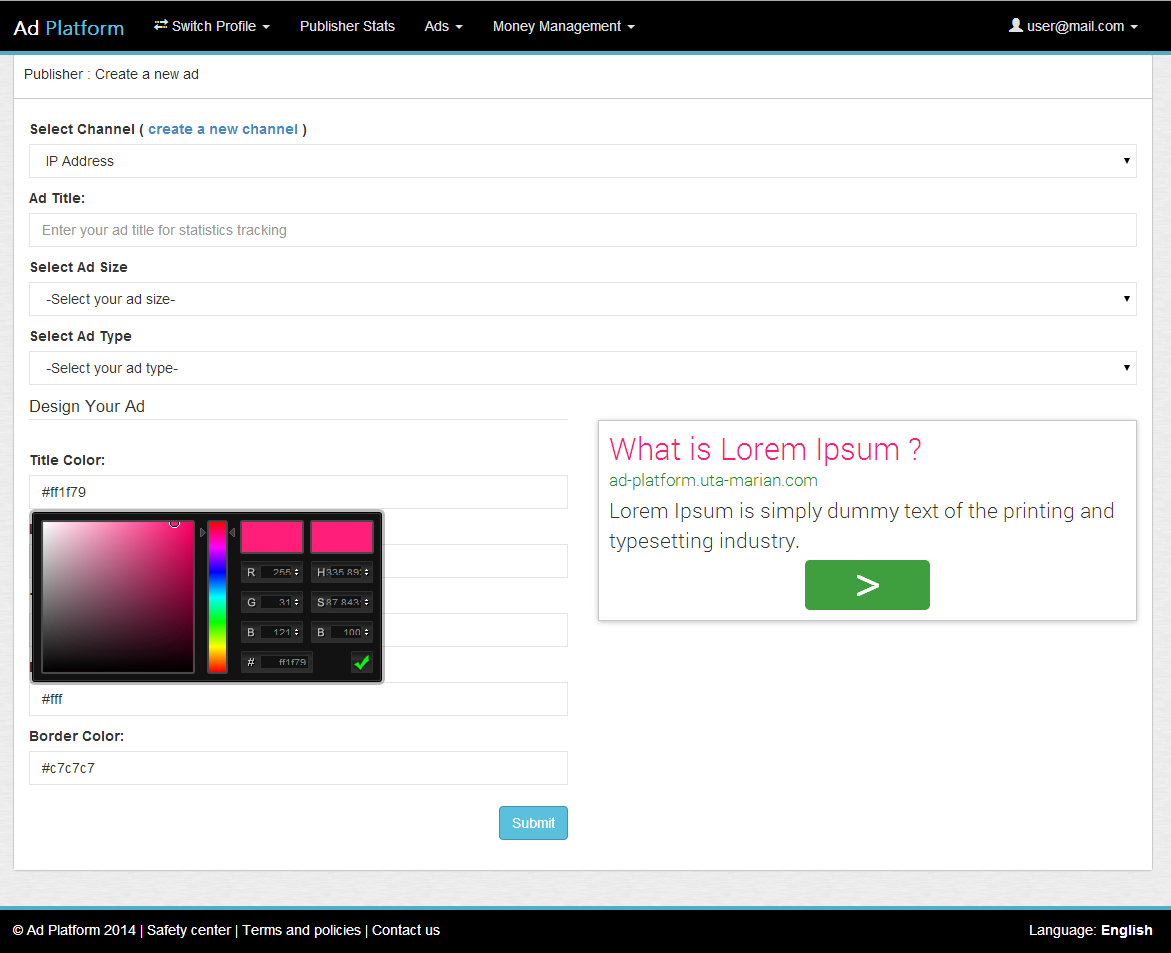The height and width of the screenshot is (953, 1171).
Task: Open the Select your ad size dropdown
Action: tap(583, 298)
